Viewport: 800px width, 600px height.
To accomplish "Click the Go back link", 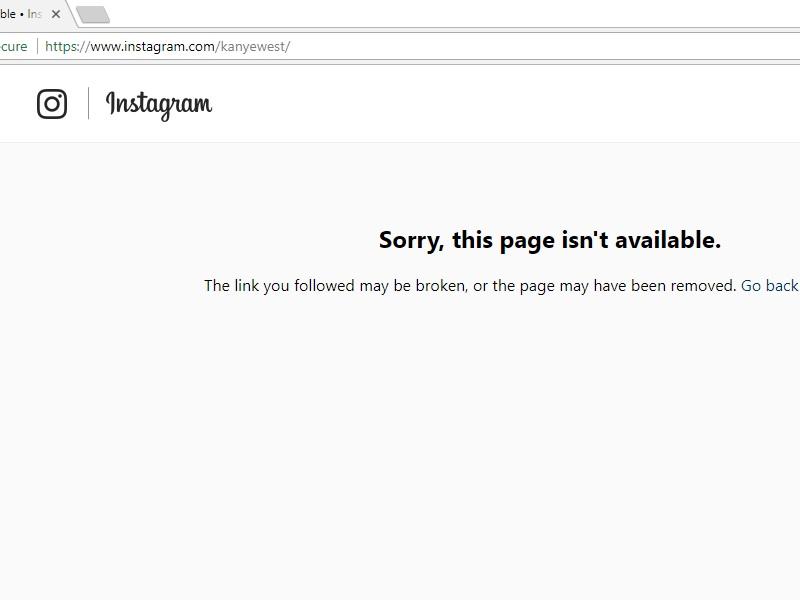I will coord(769,285).
